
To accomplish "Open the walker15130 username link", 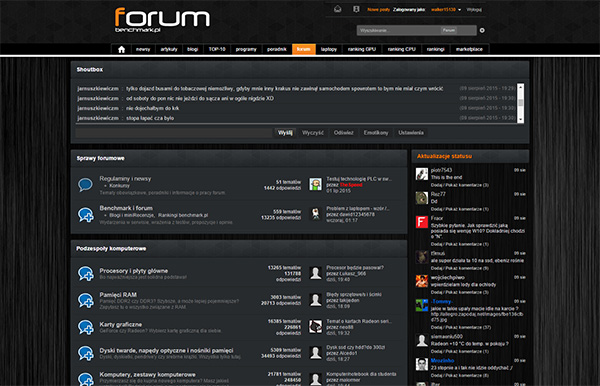I will 443,10.
